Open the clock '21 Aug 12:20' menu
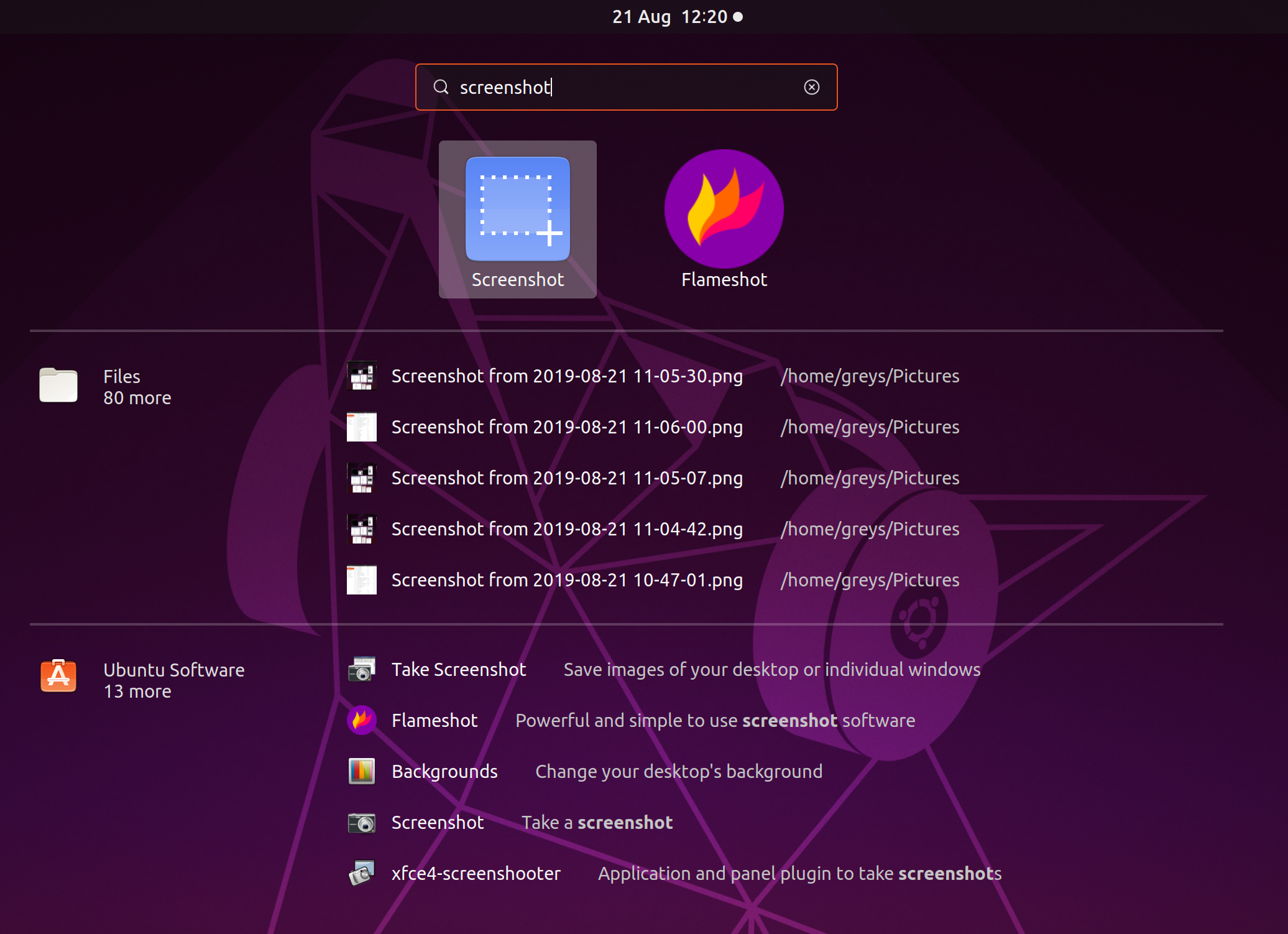This screenshot has height=934, width=1288. pos(678,17)
